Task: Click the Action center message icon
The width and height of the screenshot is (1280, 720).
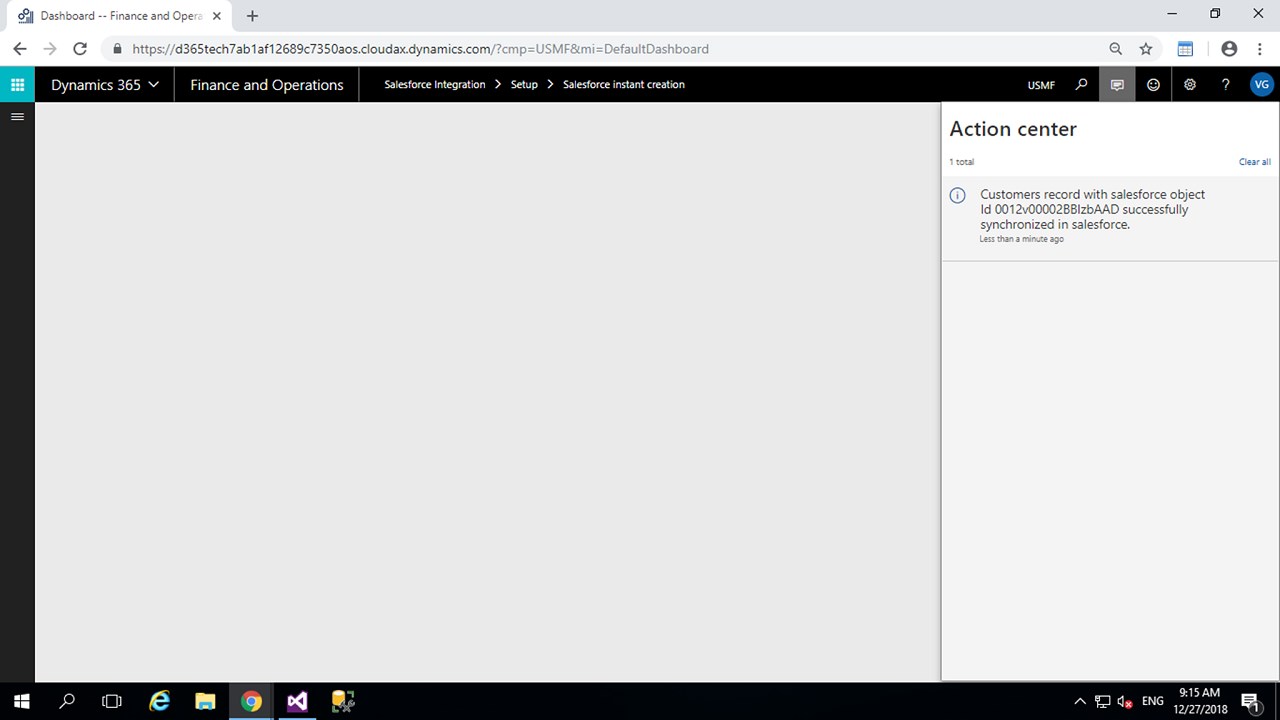Action: (x=1117, y=84)
